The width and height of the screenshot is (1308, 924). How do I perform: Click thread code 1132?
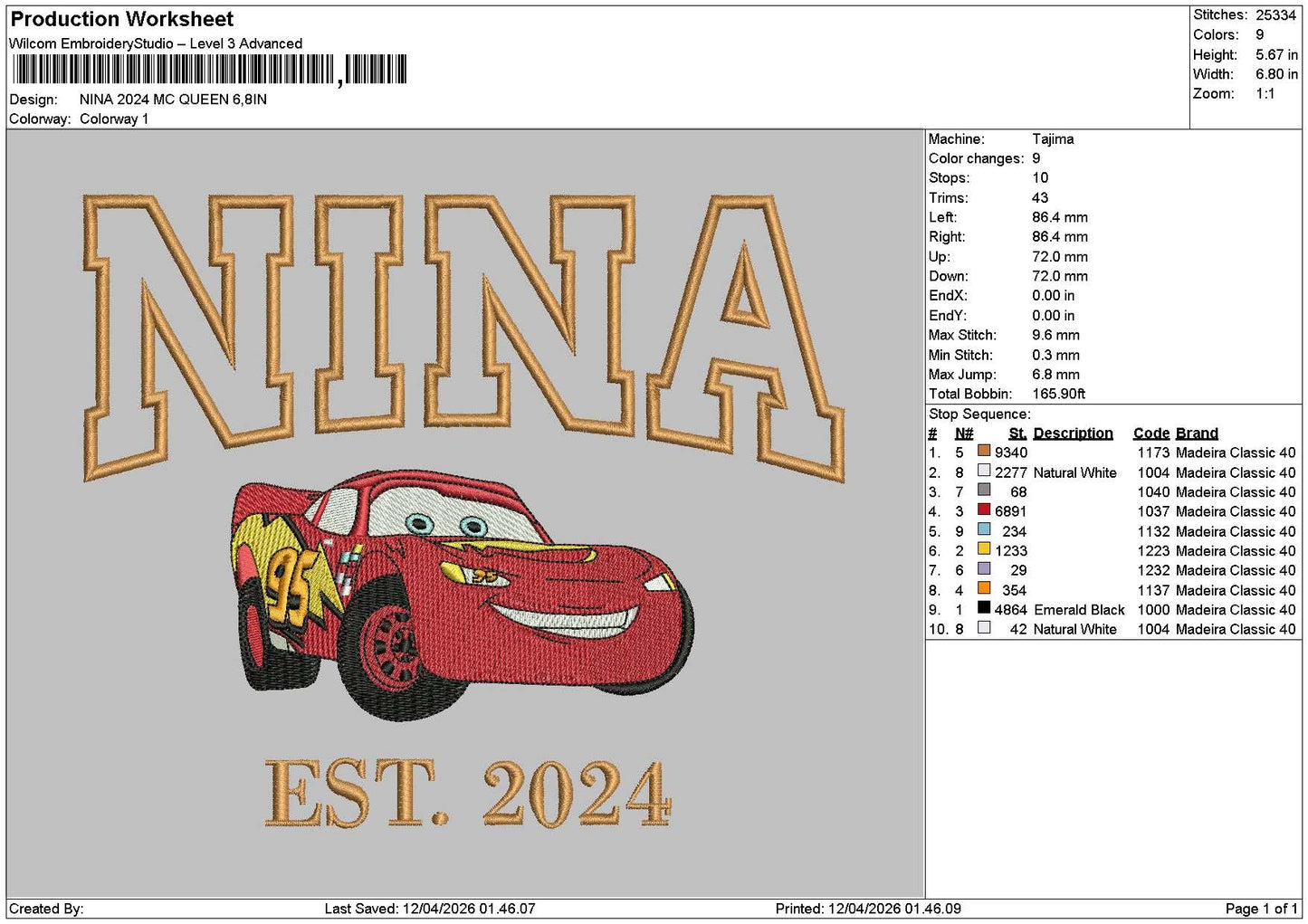pyautogui.click(x=1153, y=531)
